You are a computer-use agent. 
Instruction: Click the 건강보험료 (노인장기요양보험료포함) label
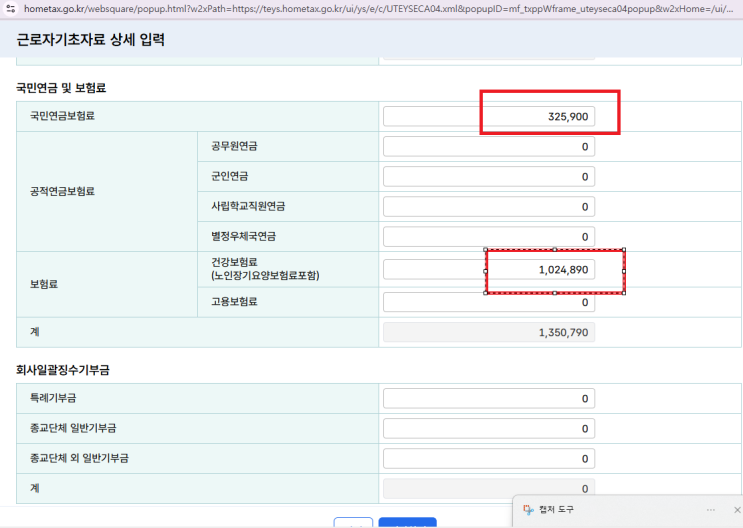(x=265, y=269)
